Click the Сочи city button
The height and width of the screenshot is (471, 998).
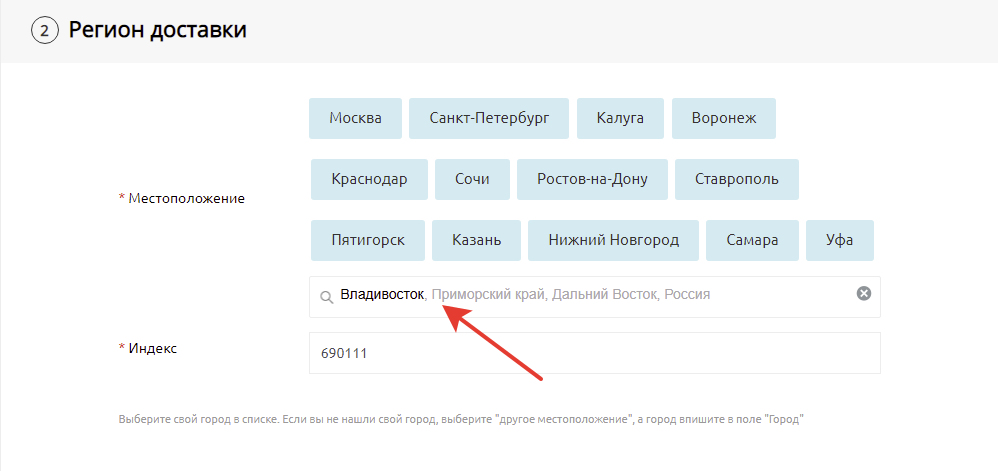472,180
